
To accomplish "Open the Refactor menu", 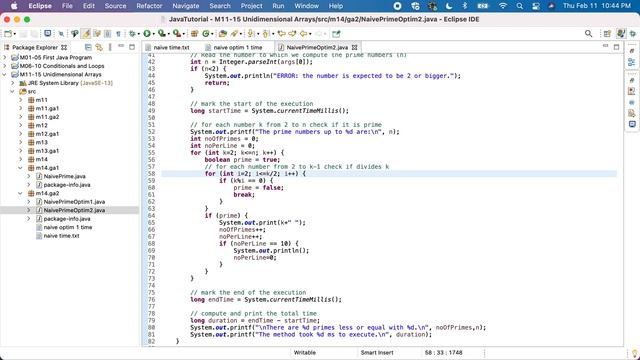I will coord(149,6).
